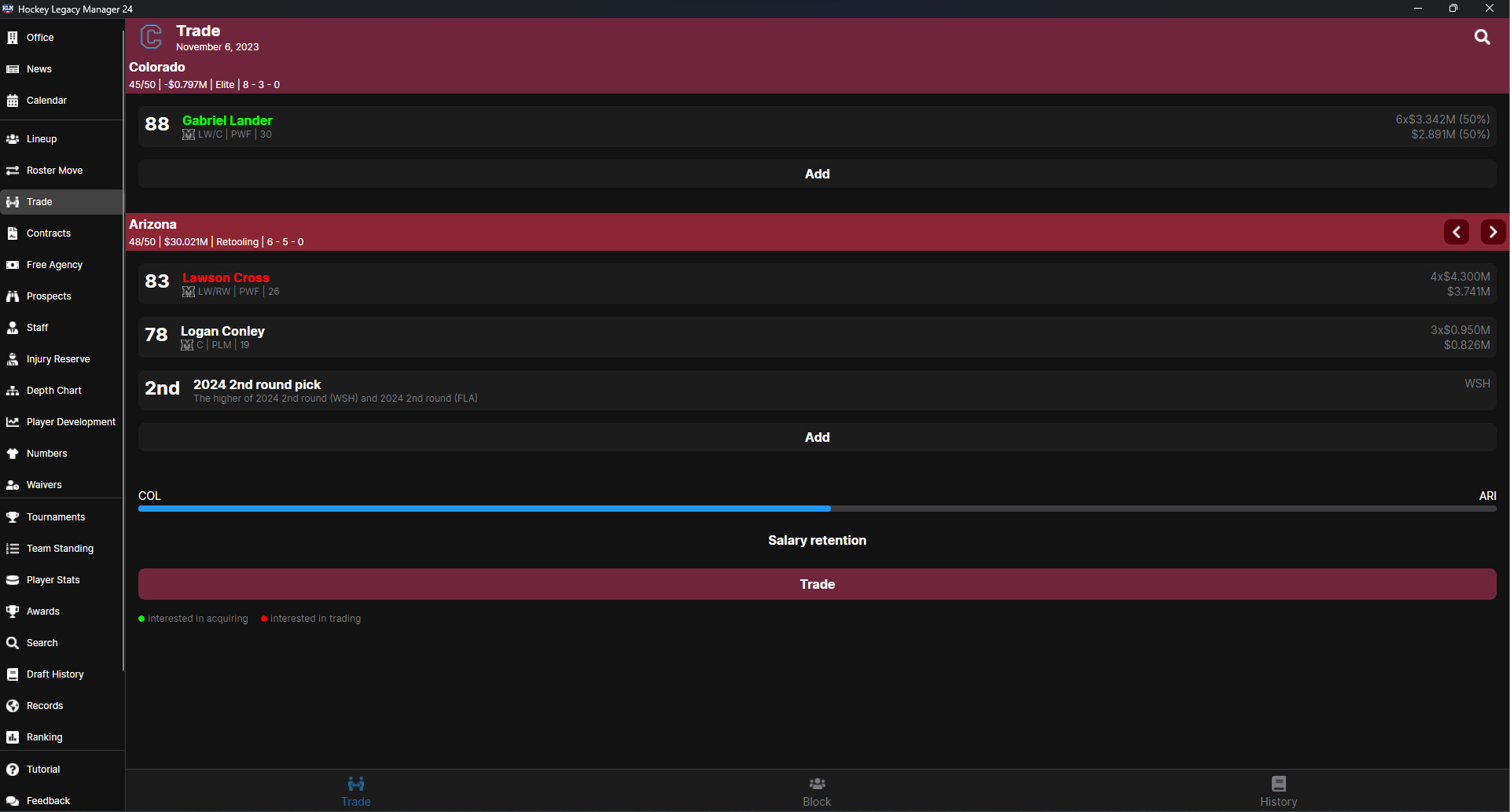Click the left chevron on Arizona header
The height and width of the screenshot is (812, 1510).
[1457, 231]
